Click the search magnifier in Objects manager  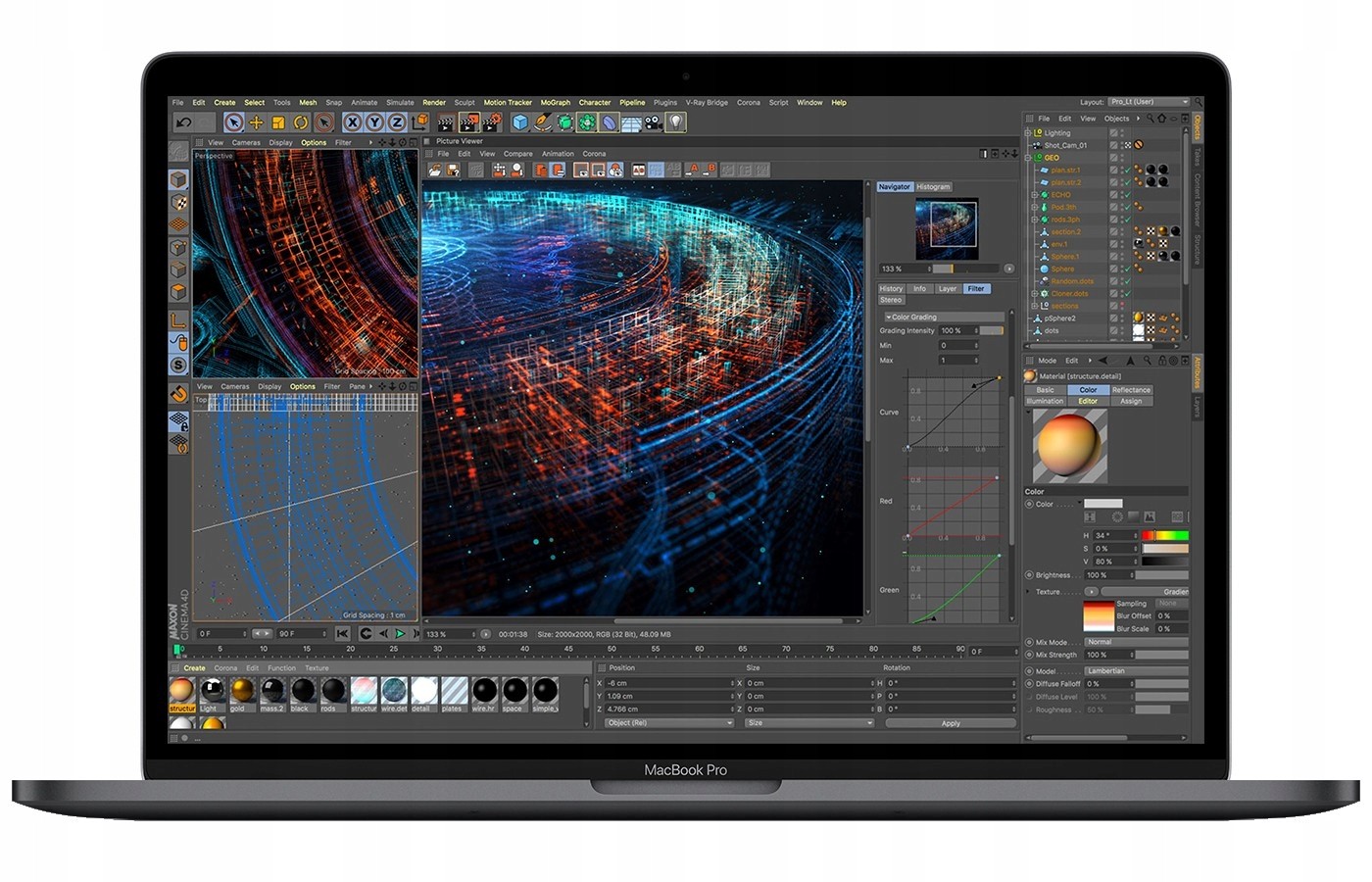[x=1149, y=119]
